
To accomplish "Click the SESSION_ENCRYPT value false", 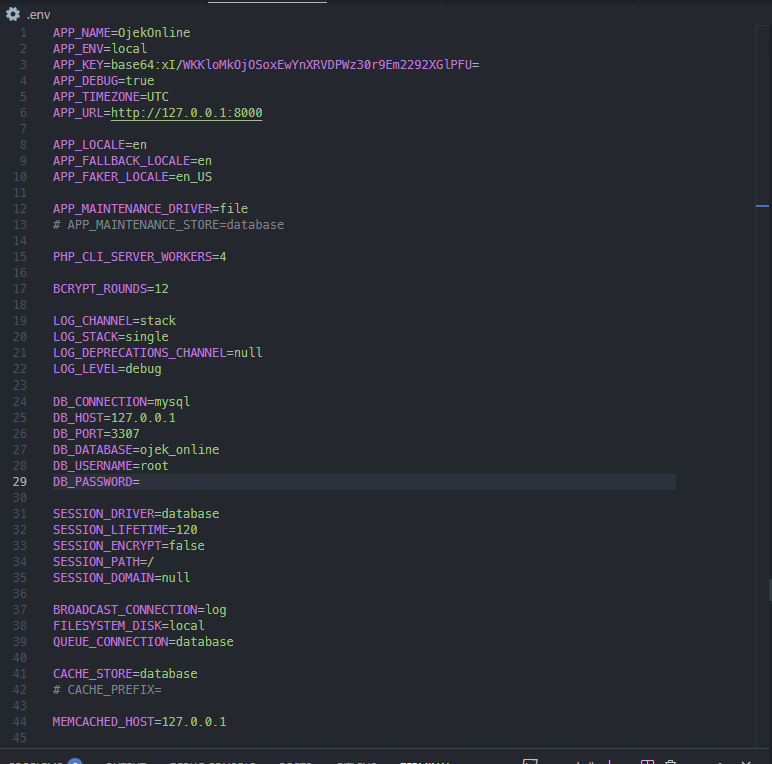I will (x=186, y=546).
